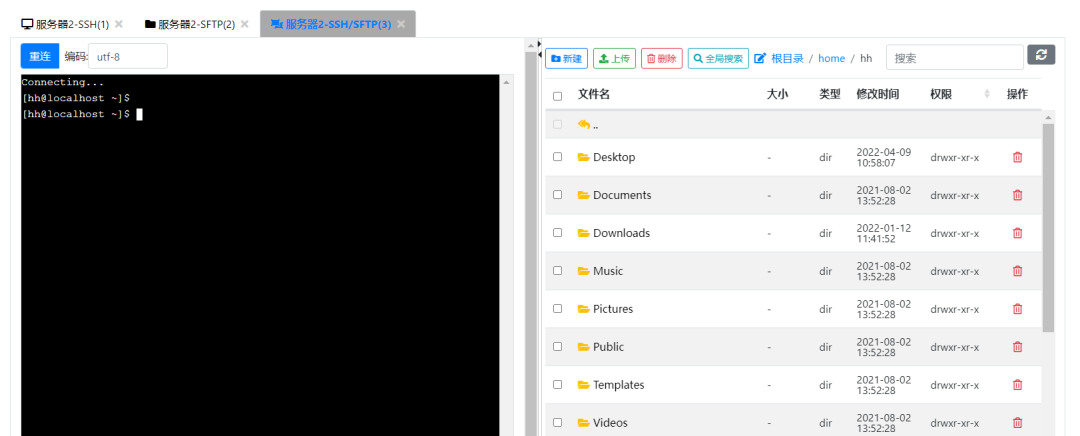Viewport: 1080px width, 436px height.
Task: Click the 新建 button
Action: click(566, 59)
